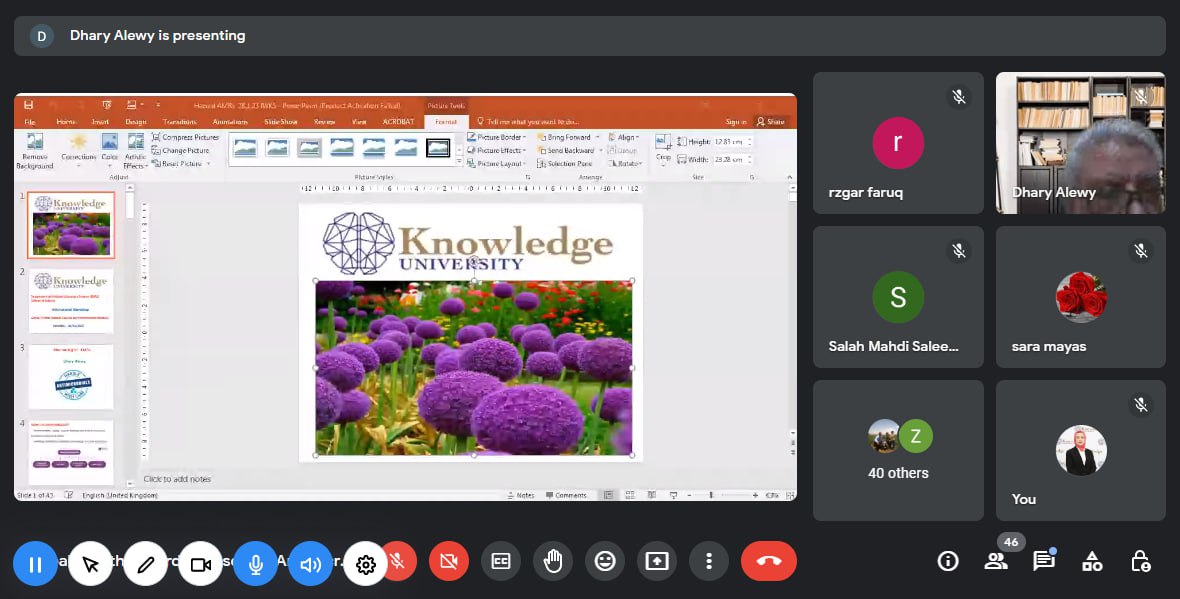Open Comments from the status bar
The height and width of the screenshot is (599, 1180).
point(566,495)
